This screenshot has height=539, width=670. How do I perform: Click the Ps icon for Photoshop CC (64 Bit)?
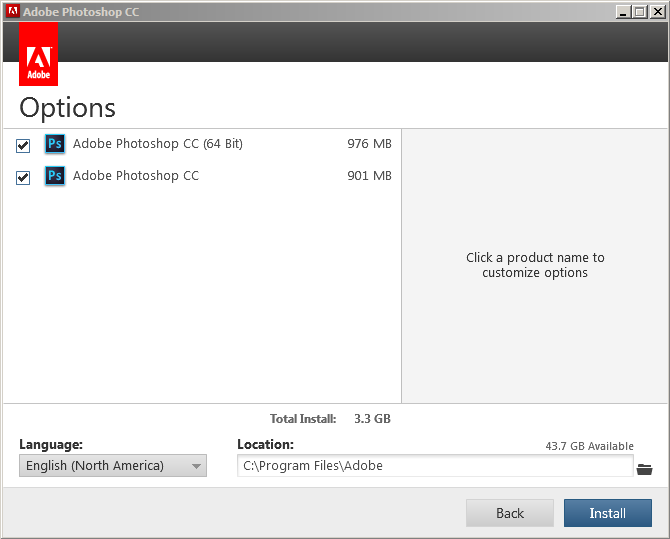[x=55, y=144]
